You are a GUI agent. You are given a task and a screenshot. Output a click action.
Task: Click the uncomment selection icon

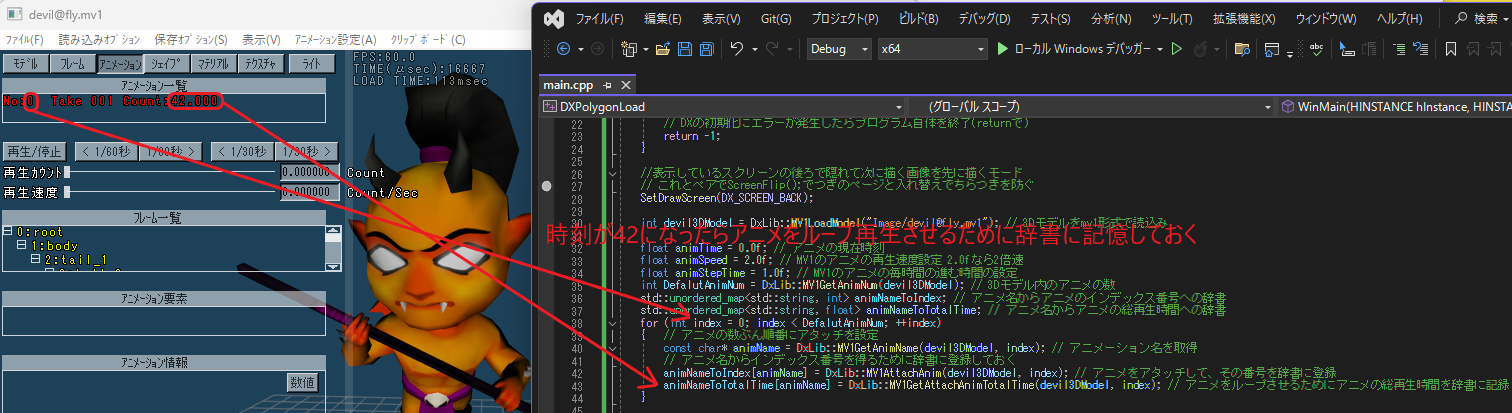point(1420,49)
